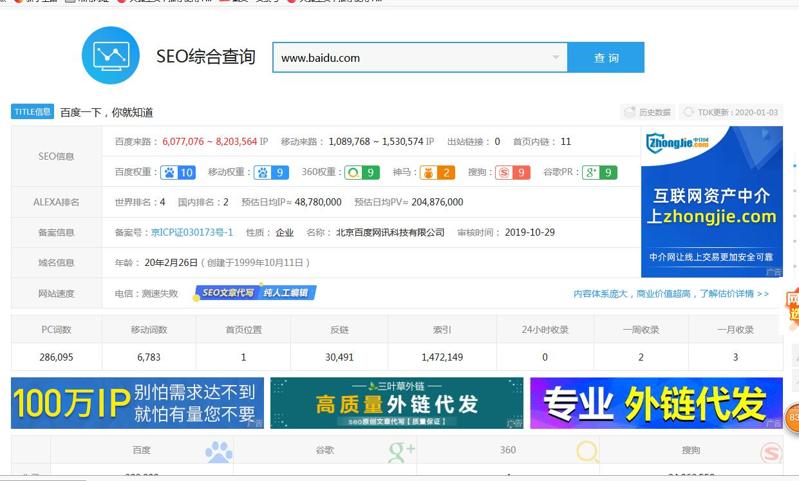
Task: Click page title 百度一下，你就知道
Action: 106,112
